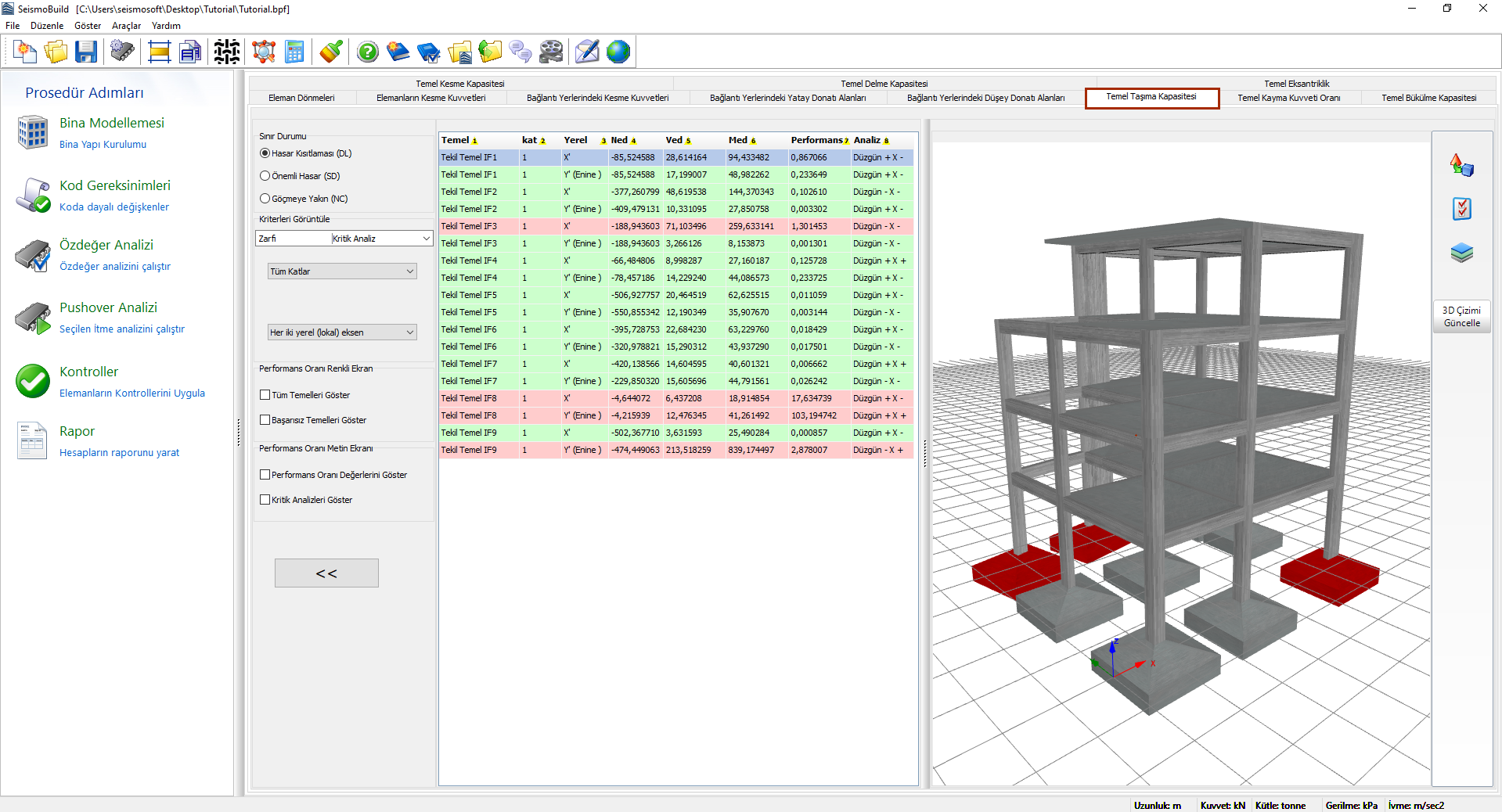The height and width of the screenshot is (812, 1502).
Task: Select Önemli Hasar (SD) radio button
Action: pos(265,176)
